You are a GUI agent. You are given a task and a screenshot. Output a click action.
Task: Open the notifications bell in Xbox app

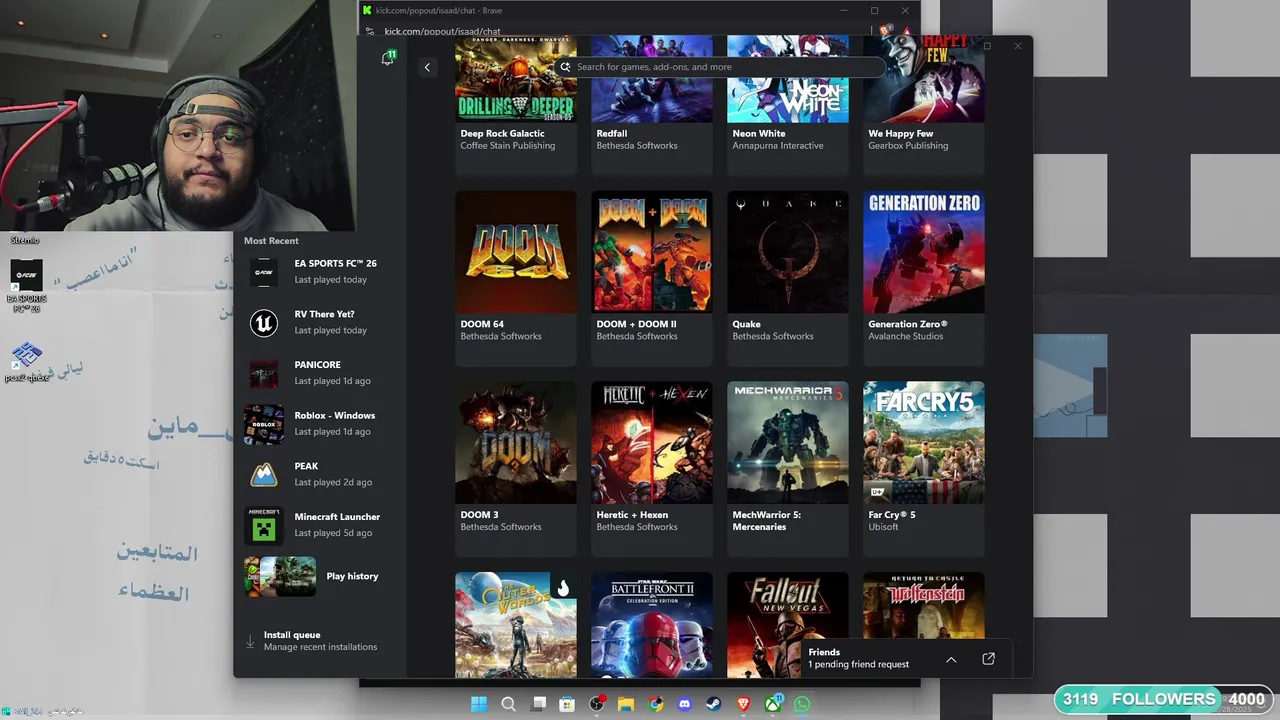[x=388, y=59]
